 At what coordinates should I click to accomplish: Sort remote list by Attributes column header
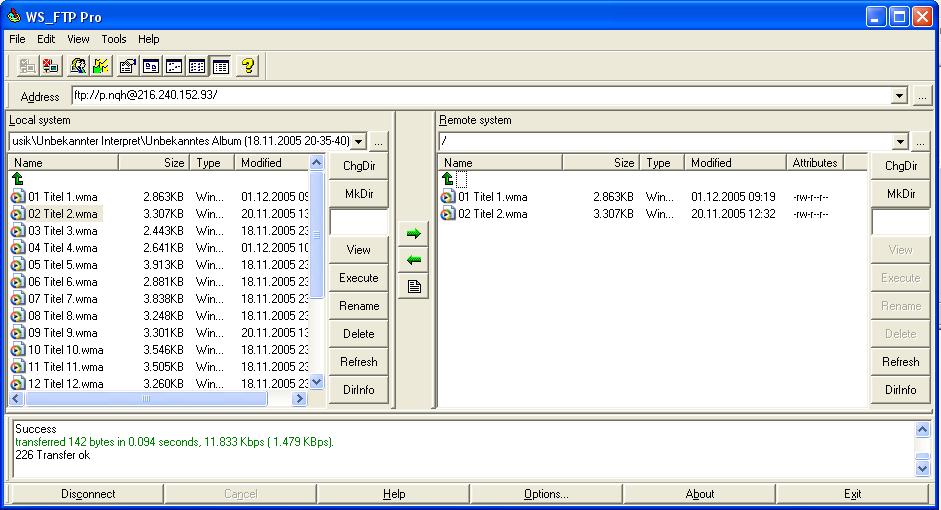(x=814, y=163)
